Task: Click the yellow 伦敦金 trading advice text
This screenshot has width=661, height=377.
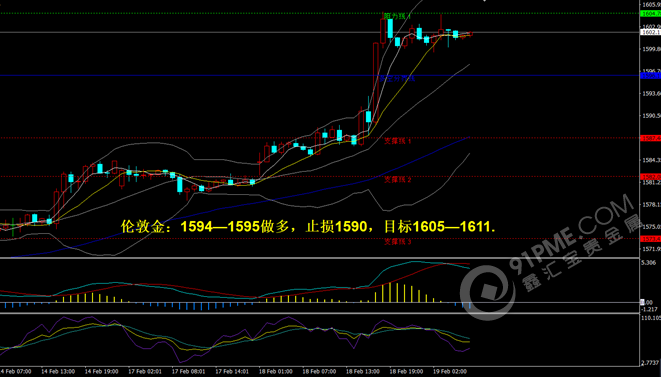Action: point(308,227)
